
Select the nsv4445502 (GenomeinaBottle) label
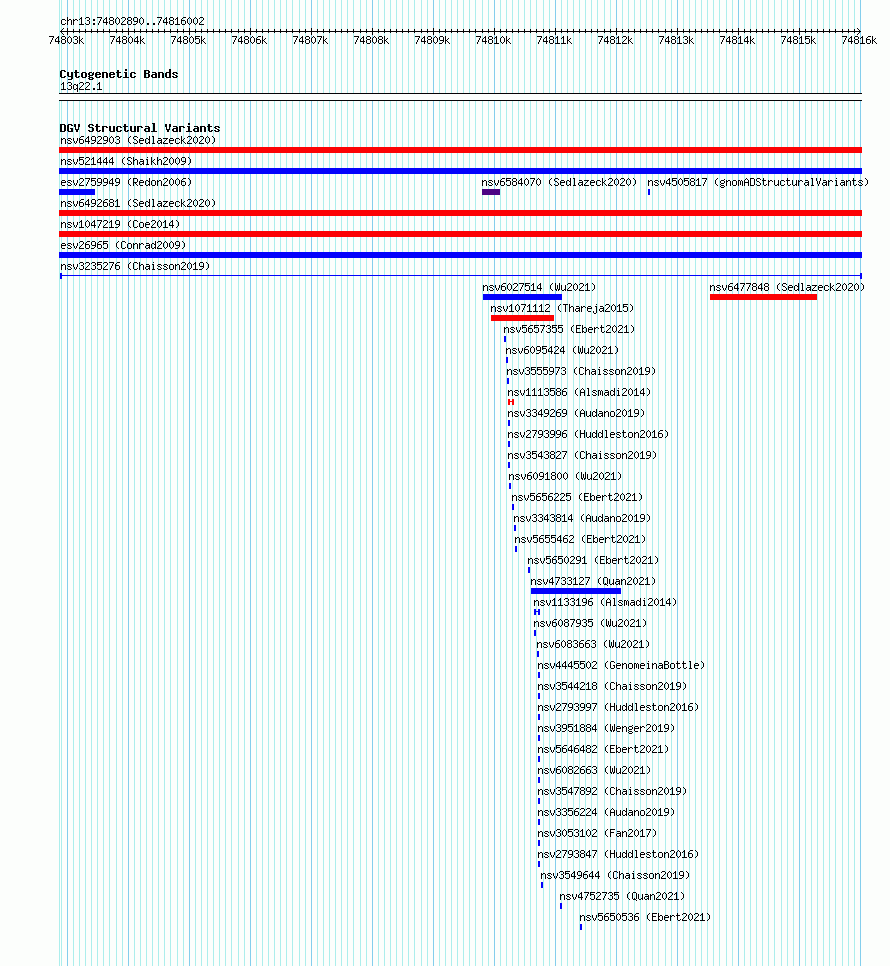[x=621, y=665]
